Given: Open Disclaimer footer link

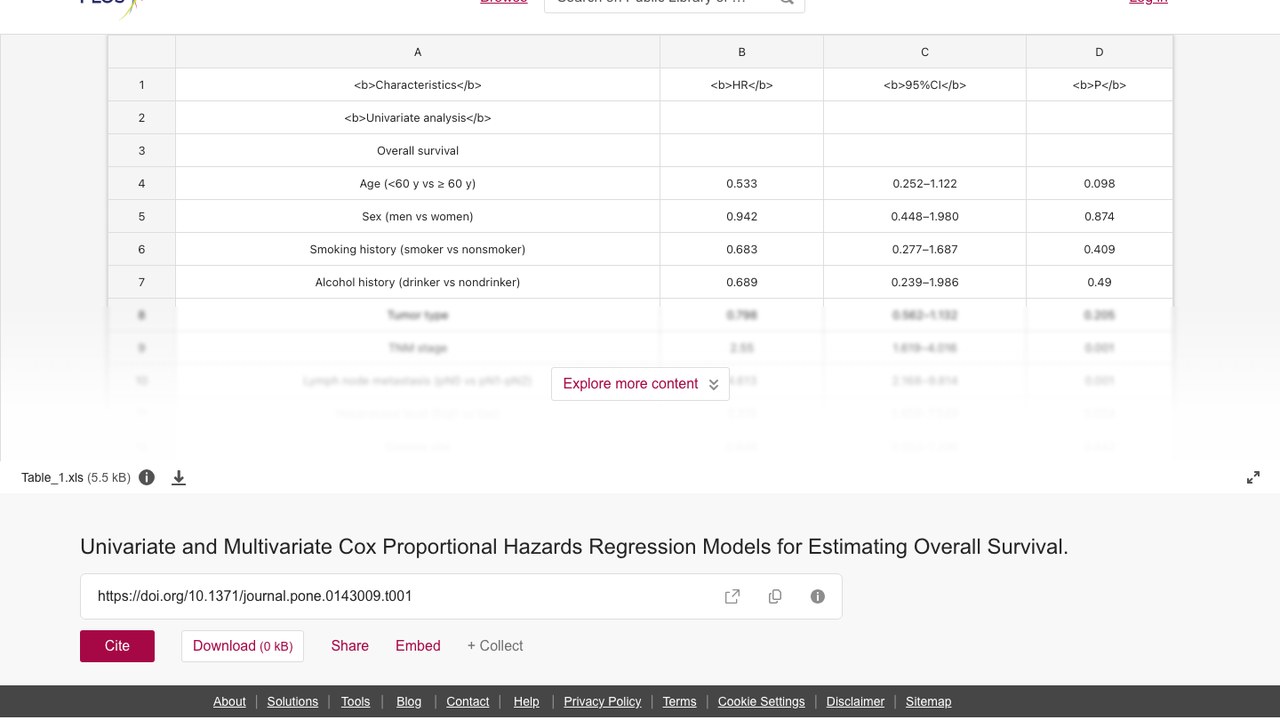Looking at the screenshot, I should [855, 702].
